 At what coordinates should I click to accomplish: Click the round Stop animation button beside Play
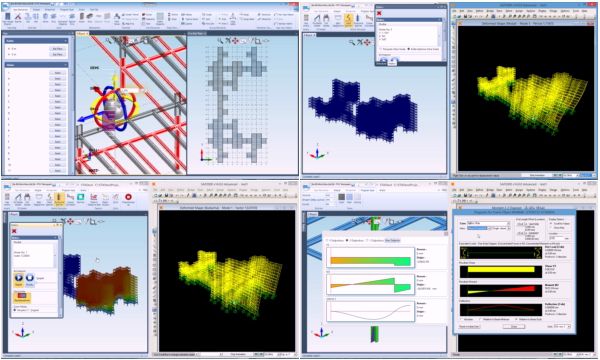pyautogui.click(x=30, y=278)
